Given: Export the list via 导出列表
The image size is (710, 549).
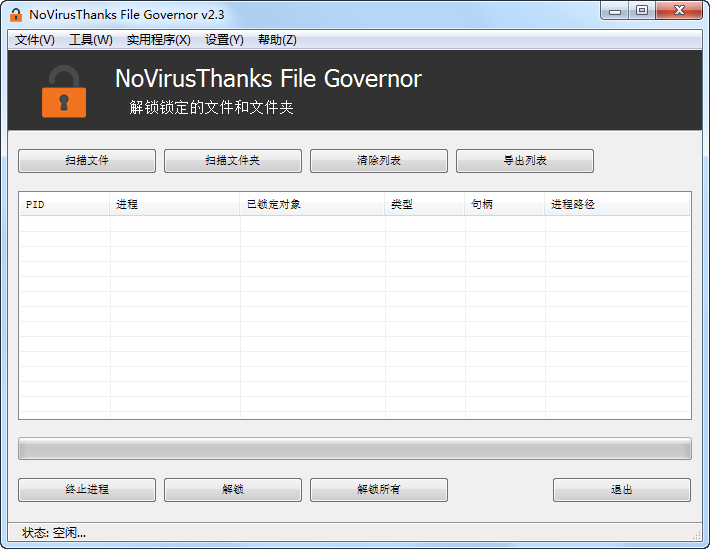Looking at the screenshot, I should pyautogui.click(x=524, y=161).
